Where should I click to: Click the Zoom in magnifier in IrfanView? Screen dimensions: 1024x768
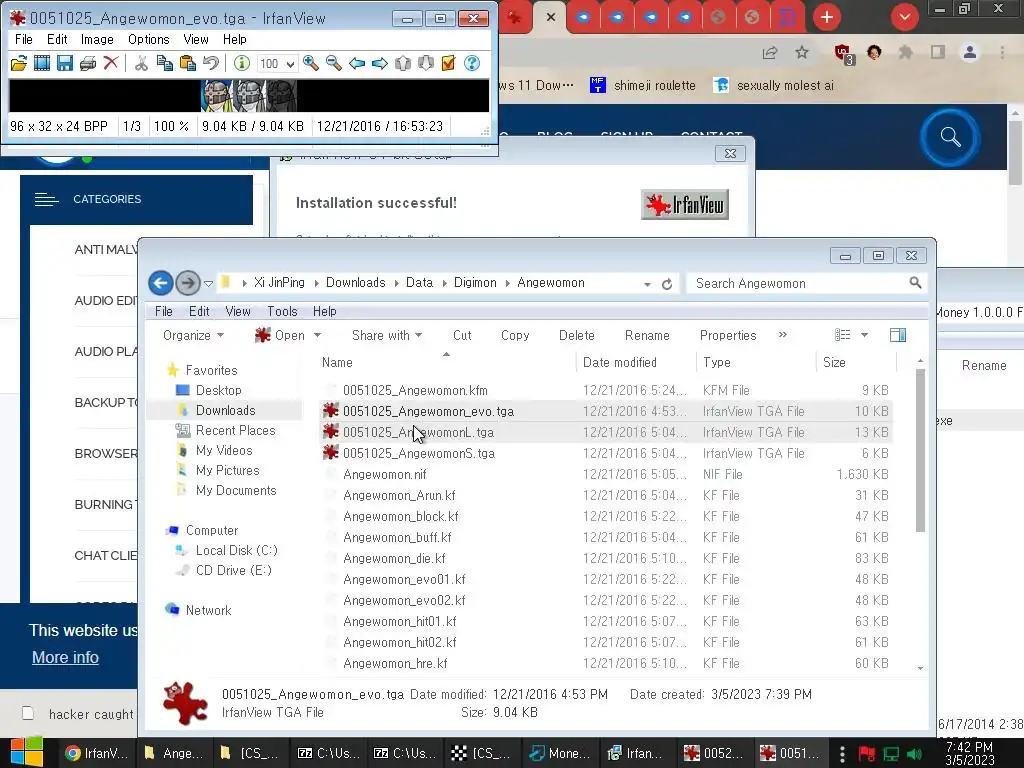[311, 63]
